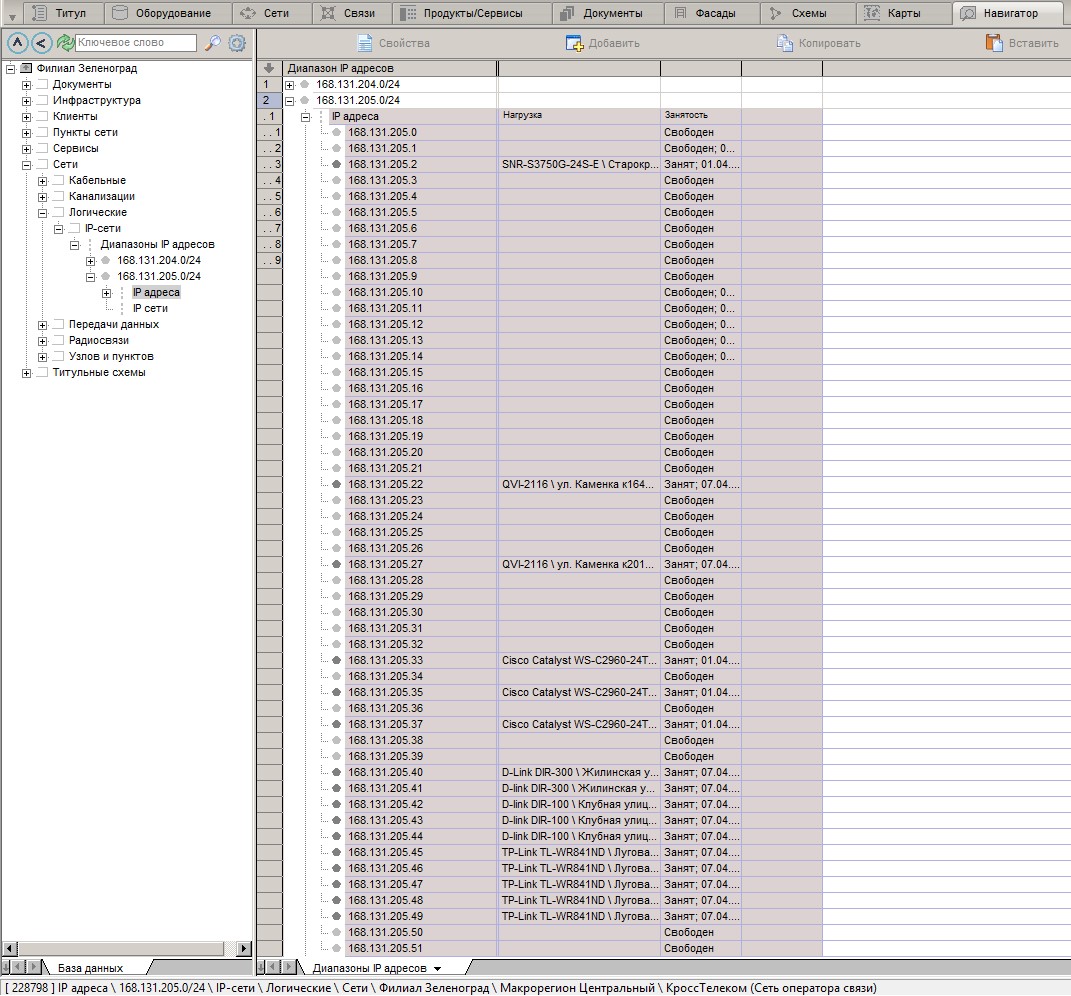Click the Добавить toolbar button
The image size is (1071, 996).
[x=602, y=43]
